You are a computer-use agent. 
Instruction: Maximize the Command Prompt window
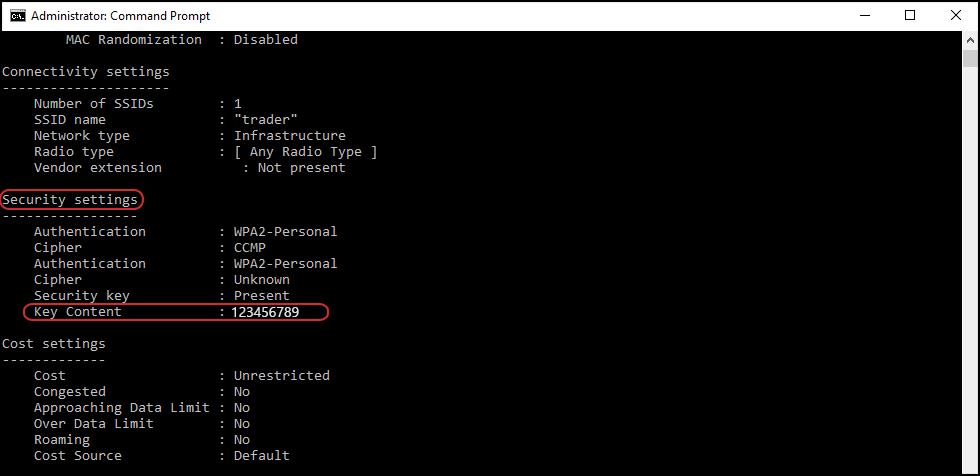click(x=910, y=16)
